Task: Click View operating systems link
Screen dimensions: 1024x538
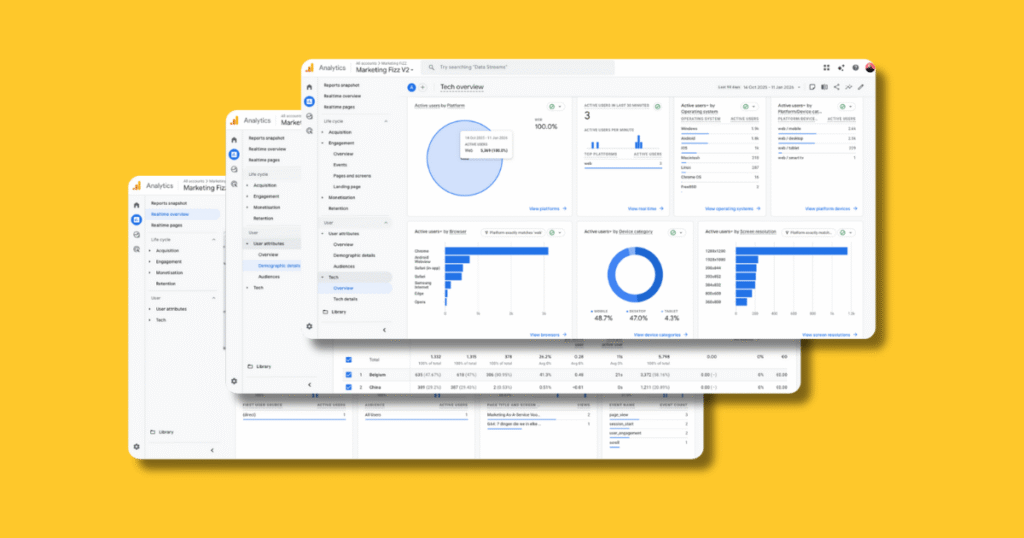Action: [733, 209]
